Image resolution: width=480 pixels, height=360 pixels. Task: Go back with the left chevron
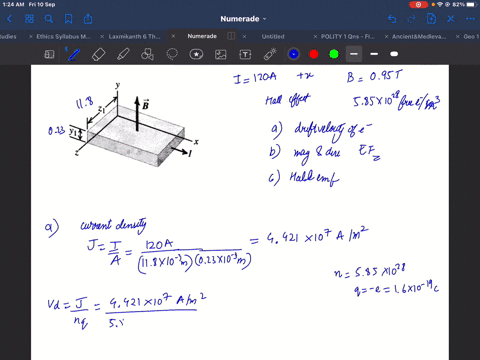point(9,19)
